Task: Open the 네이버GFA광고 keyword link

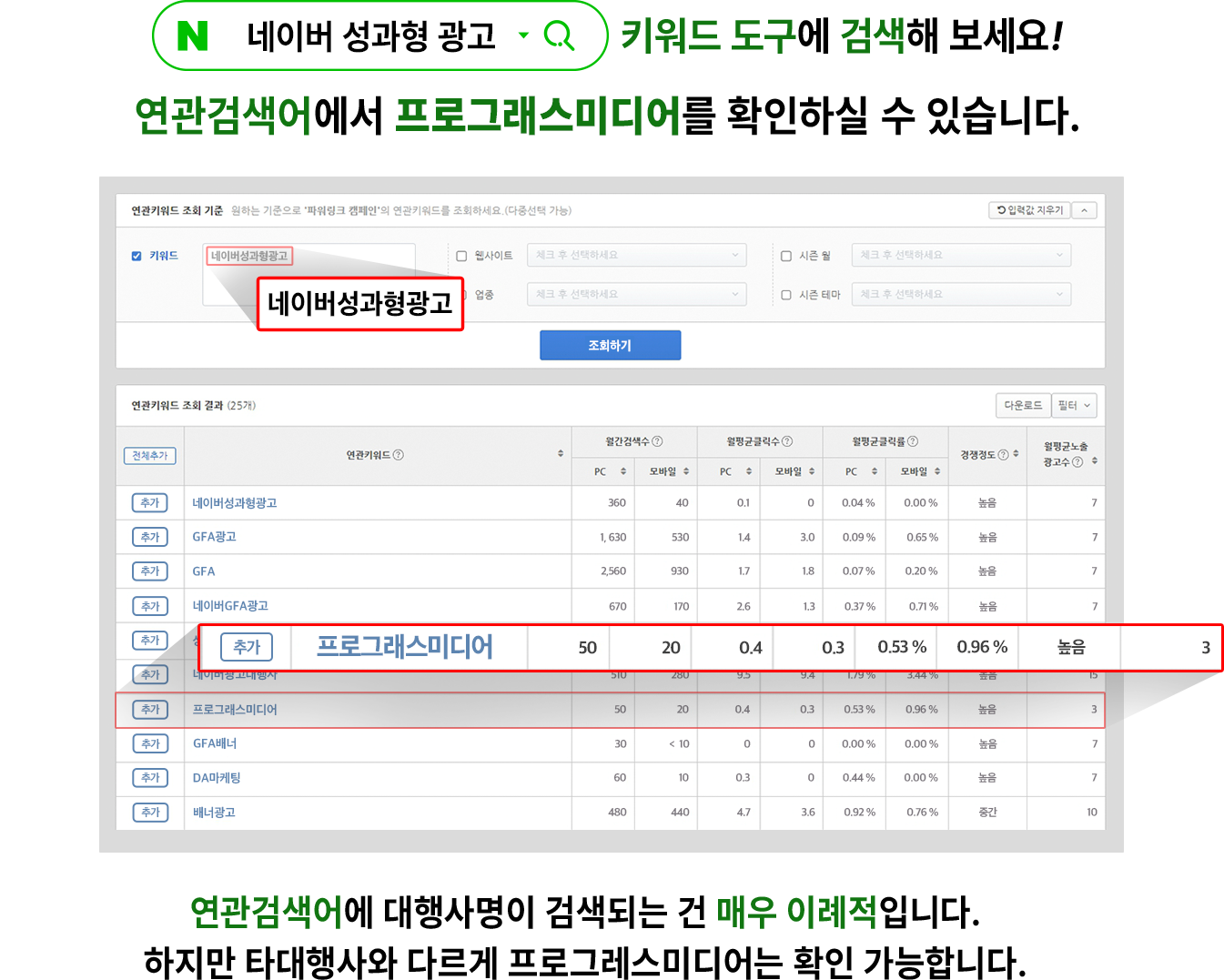Action: (x=230, y=606)
